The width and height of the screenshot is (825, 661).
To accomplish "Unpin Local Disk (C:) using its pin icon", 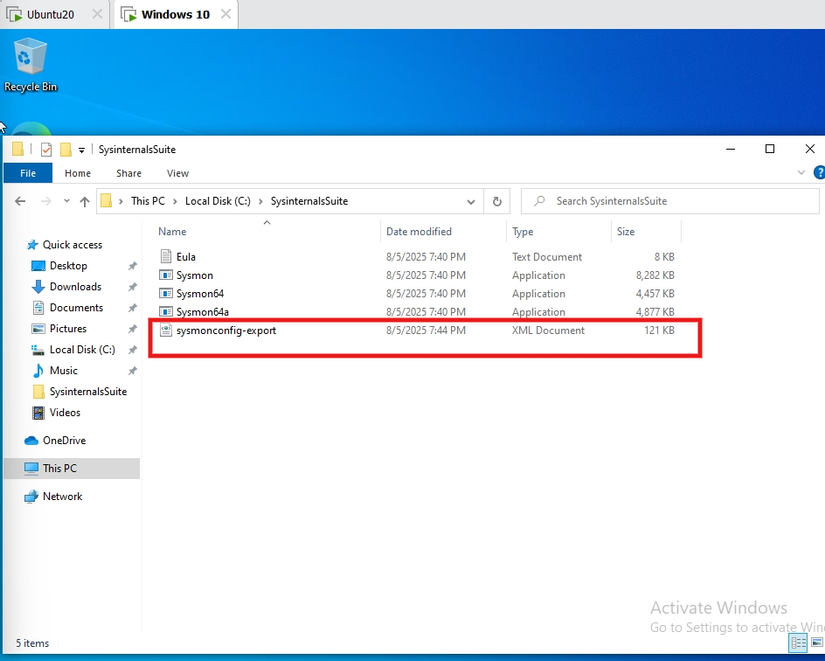I will (x=133, y=350).
